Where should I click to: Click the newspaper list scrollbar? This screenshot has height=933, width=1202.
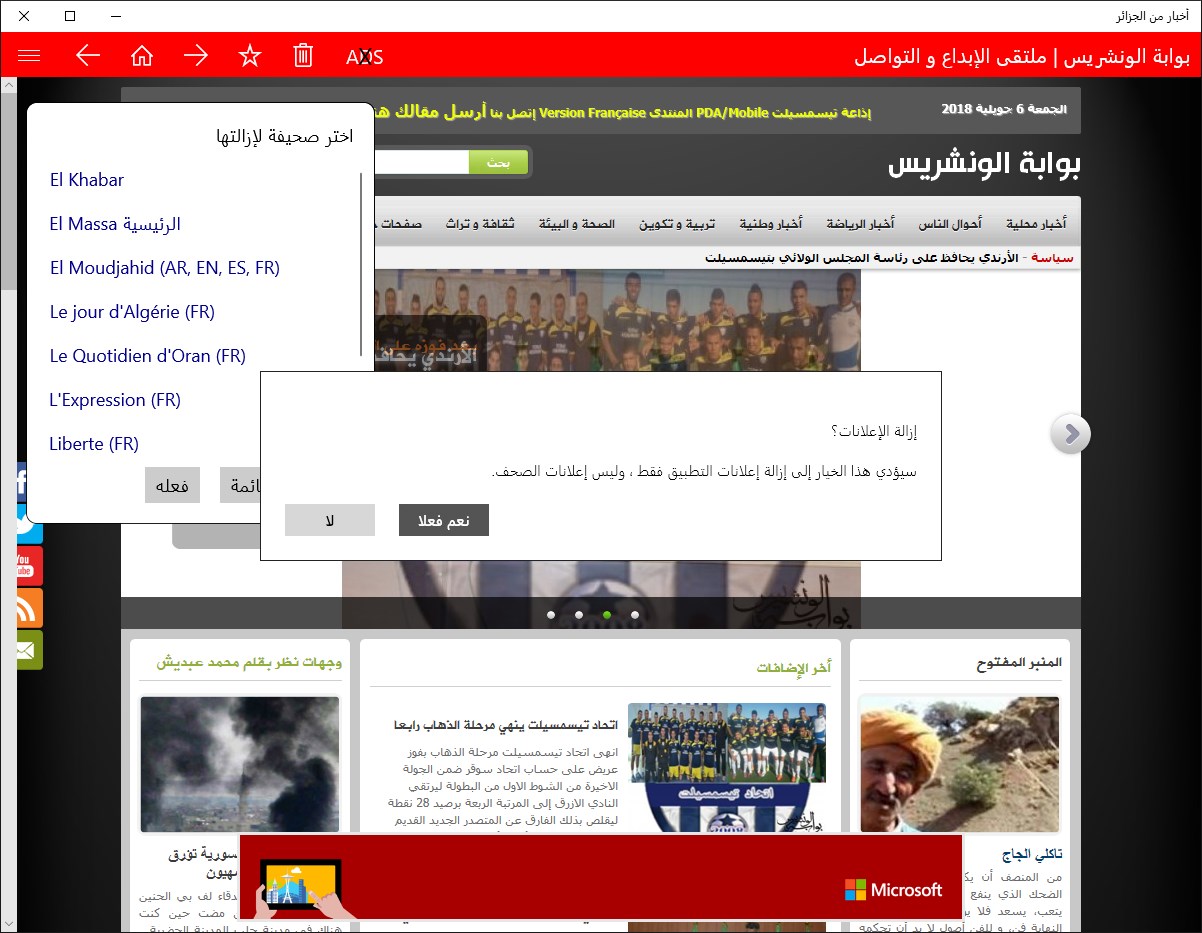coord(361,264)
